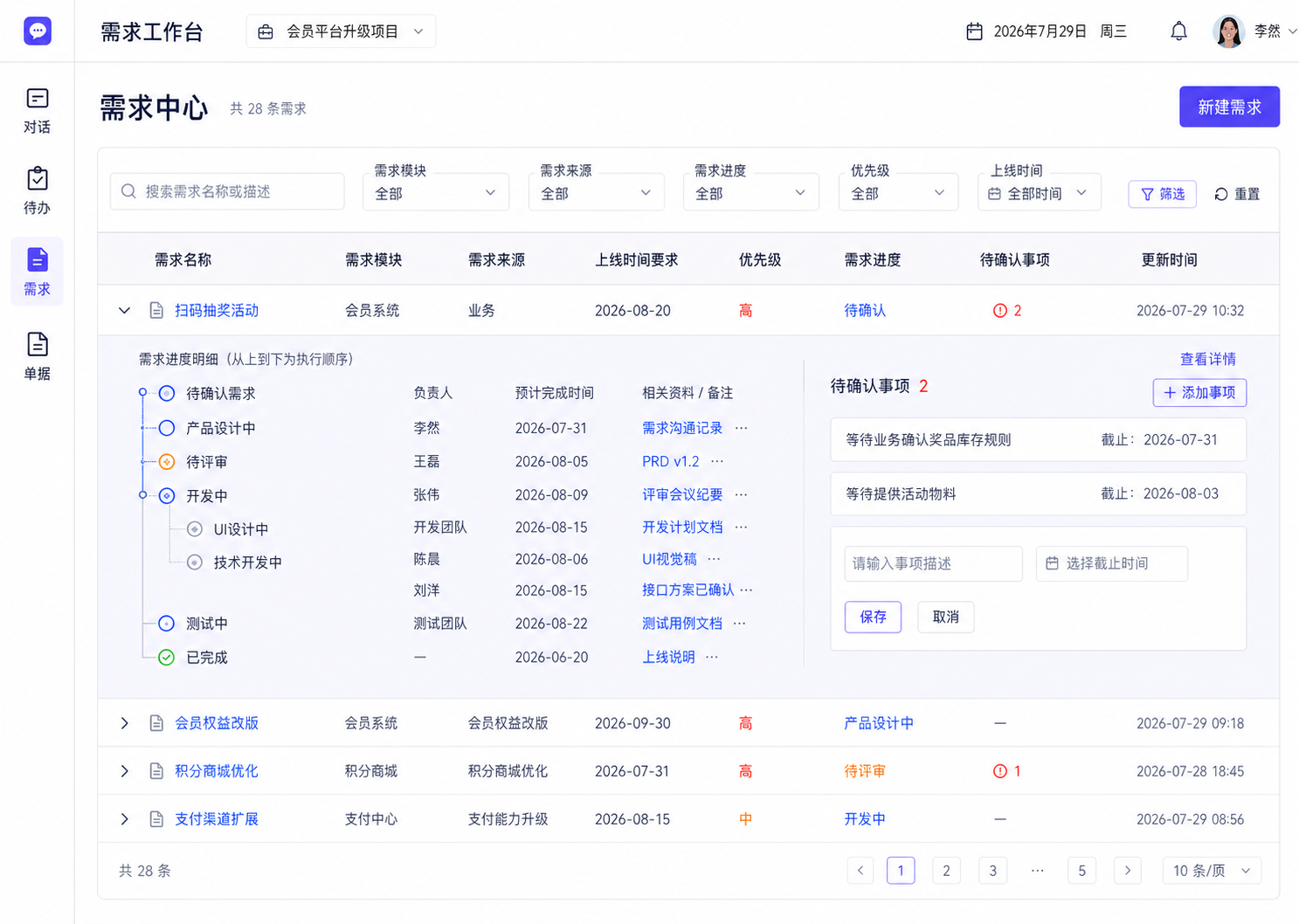Image resolution: width=1299 pixels, height=924 pixels.
Task: Click the 待确认需求 step circle icon
Action: pos(167,393)
